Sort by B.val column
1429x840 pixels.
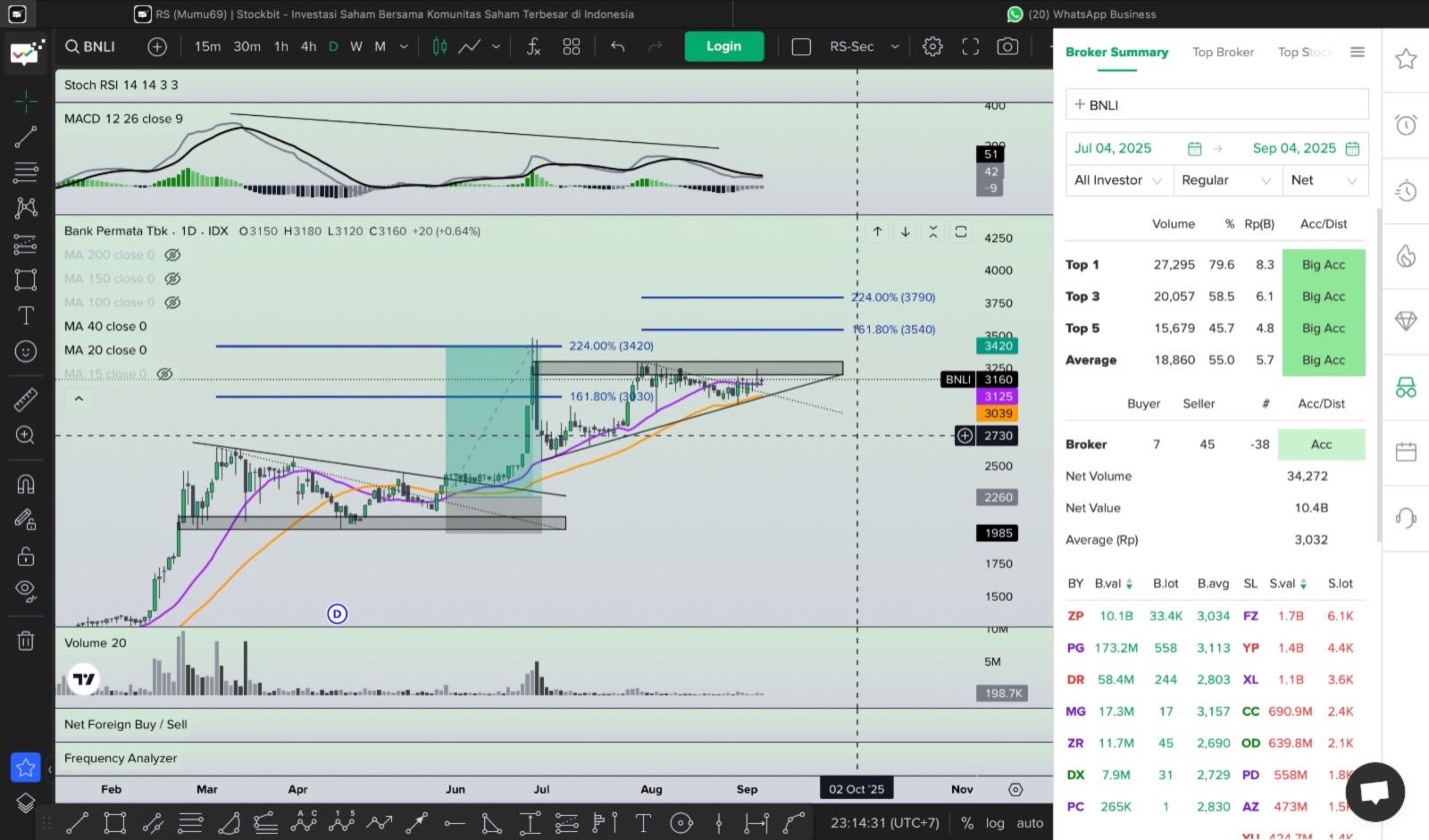click(x=1114, y=584)
